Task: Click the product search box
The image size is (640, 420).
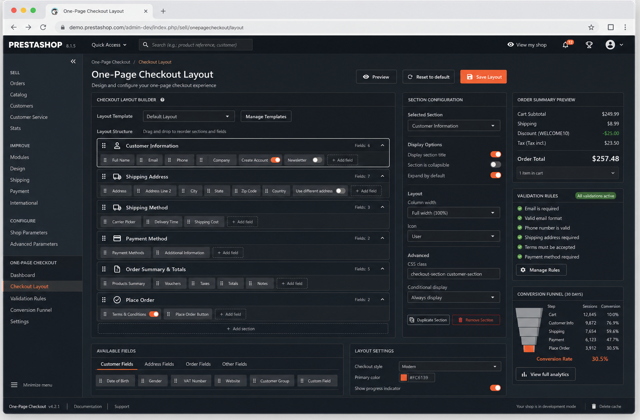Action: point(196,45)
